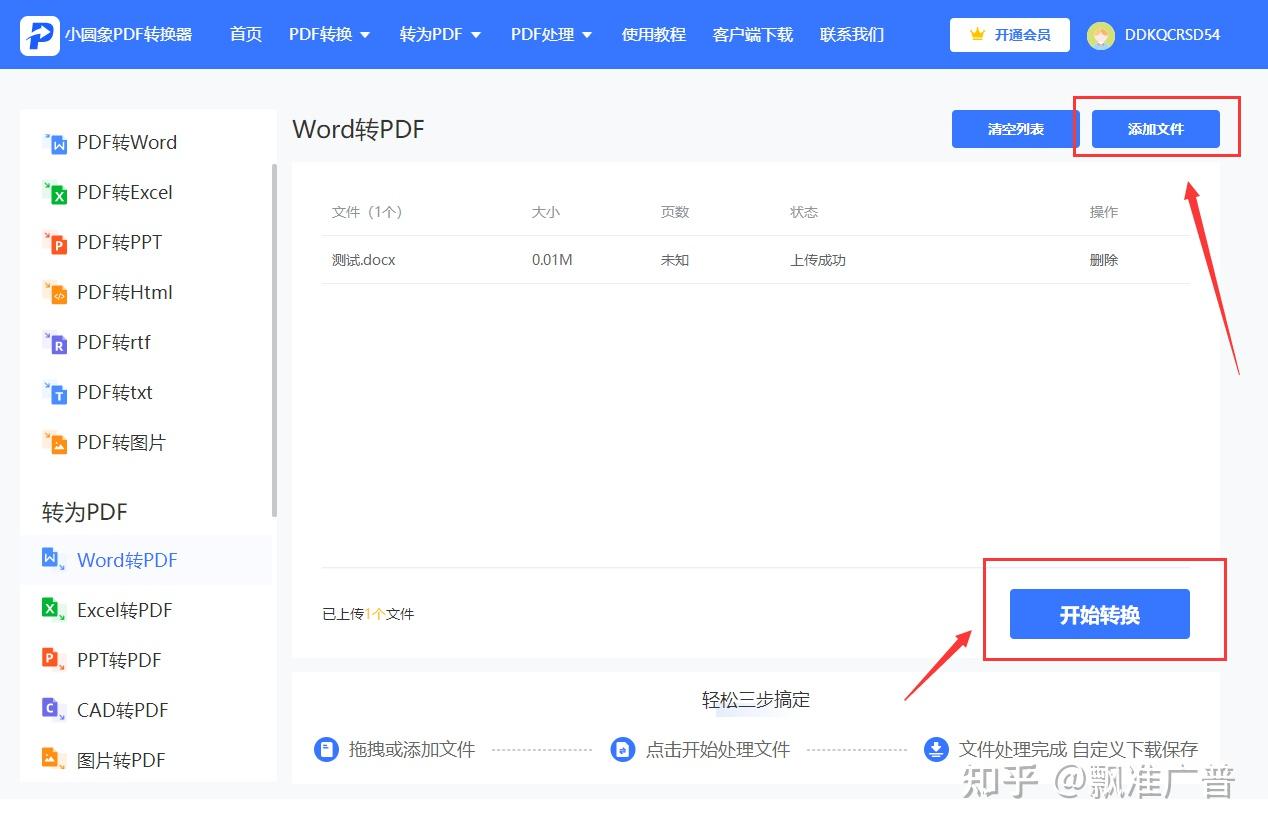Screen dimensions: 1268x833
Task: Click the user avatar icon
Action: click(x=1101, y=35)
